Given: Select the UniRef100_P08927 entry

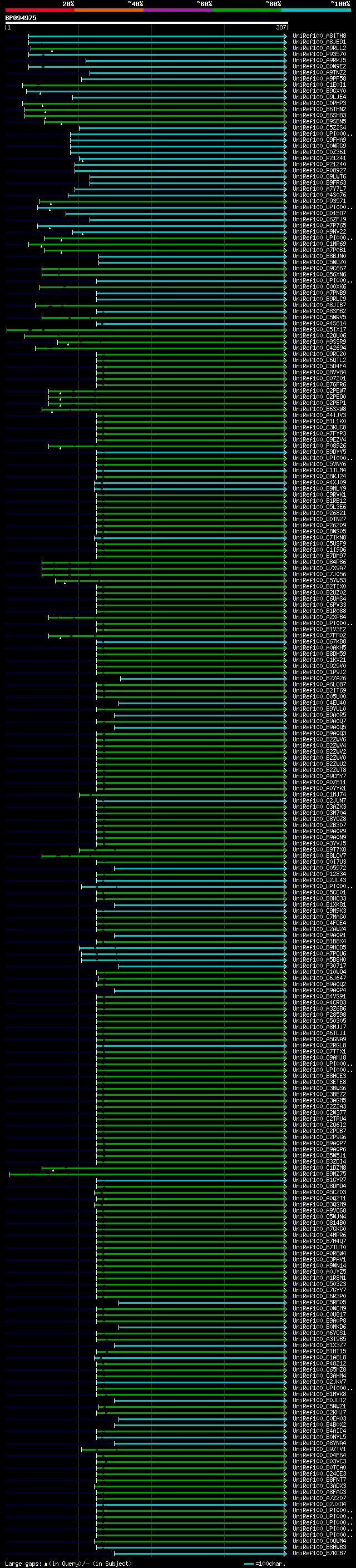Looking at the screenshot, I should pyautogui.click(x=319, y=170).
